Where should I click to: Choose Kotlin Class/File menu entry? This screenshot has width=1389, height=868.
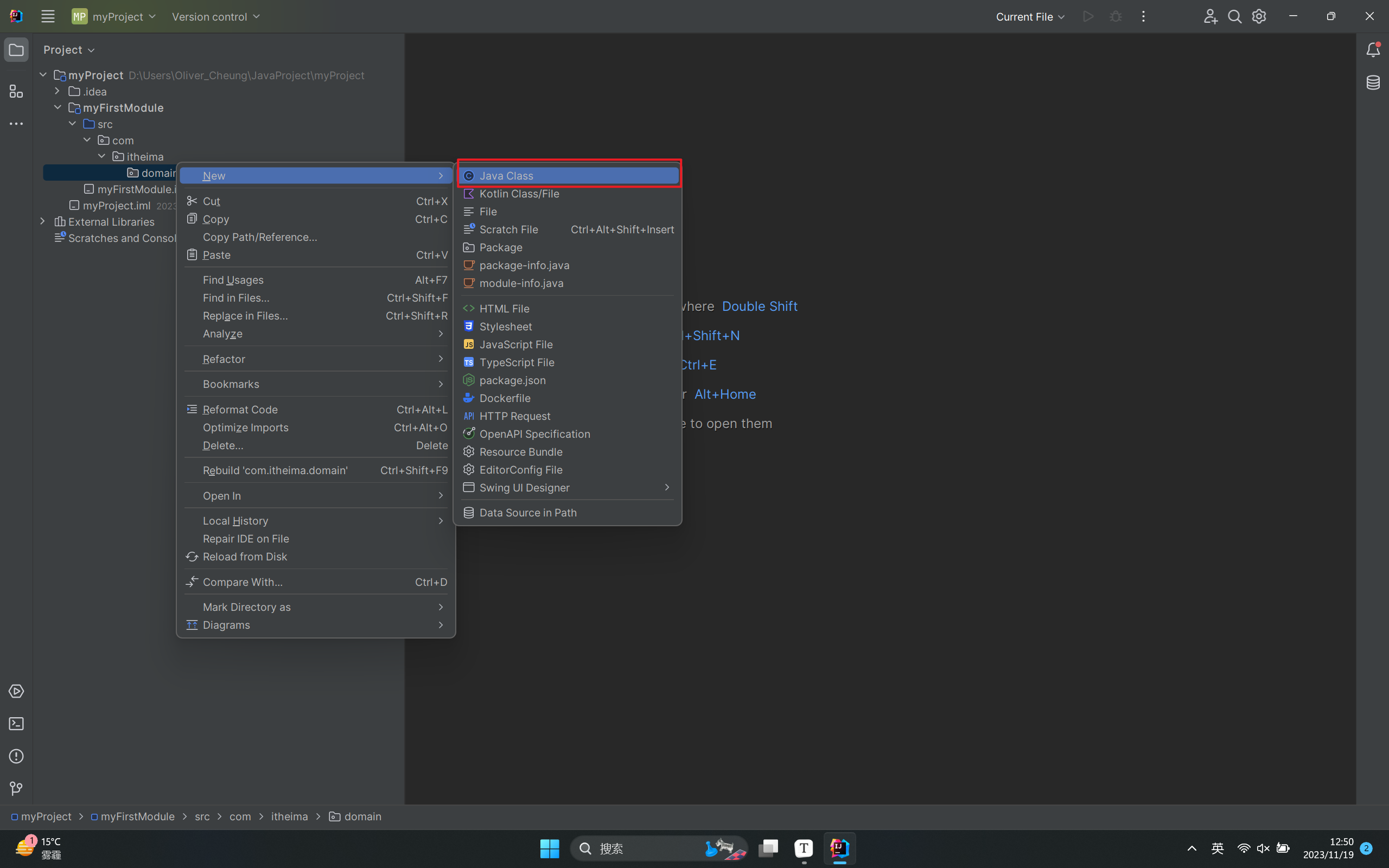519,194
